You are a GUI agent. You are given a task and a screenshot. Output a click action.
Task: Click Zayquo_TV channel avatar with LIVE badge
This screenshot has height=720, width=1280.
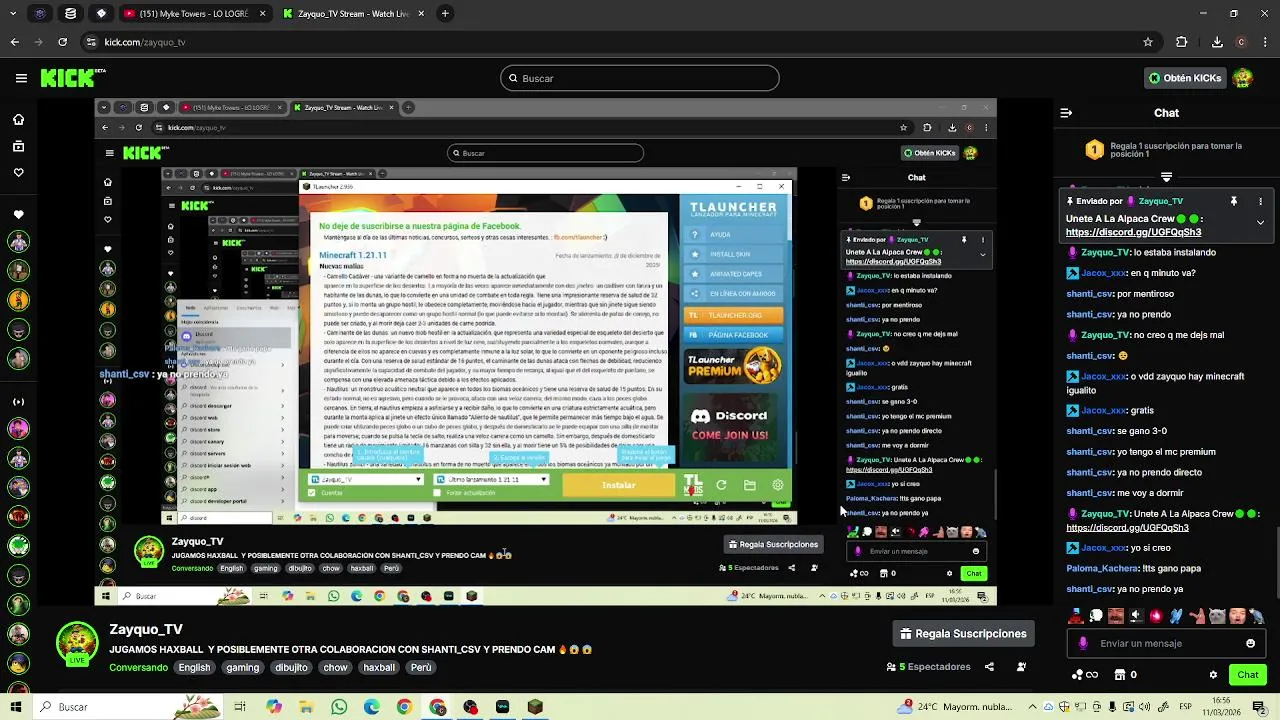click(77, 644)
